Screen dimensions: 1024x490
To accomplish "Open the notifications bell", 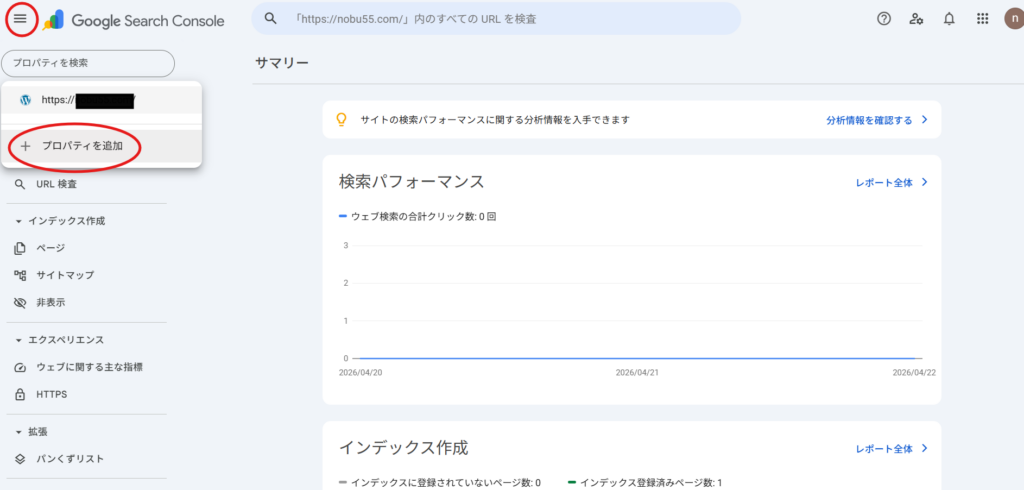I will (x=949, y=18).
